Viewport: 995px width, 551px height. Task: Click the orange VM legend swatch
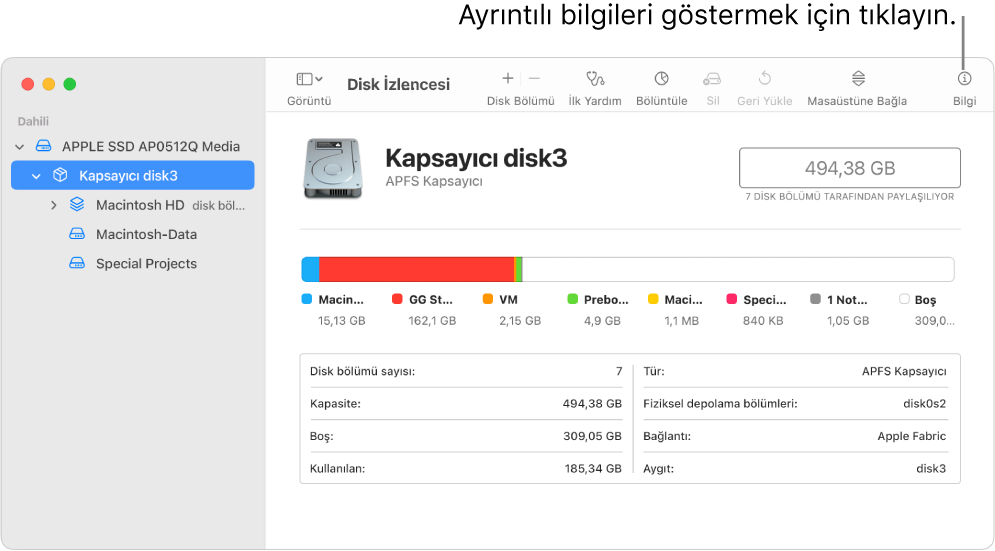point(488,299)
